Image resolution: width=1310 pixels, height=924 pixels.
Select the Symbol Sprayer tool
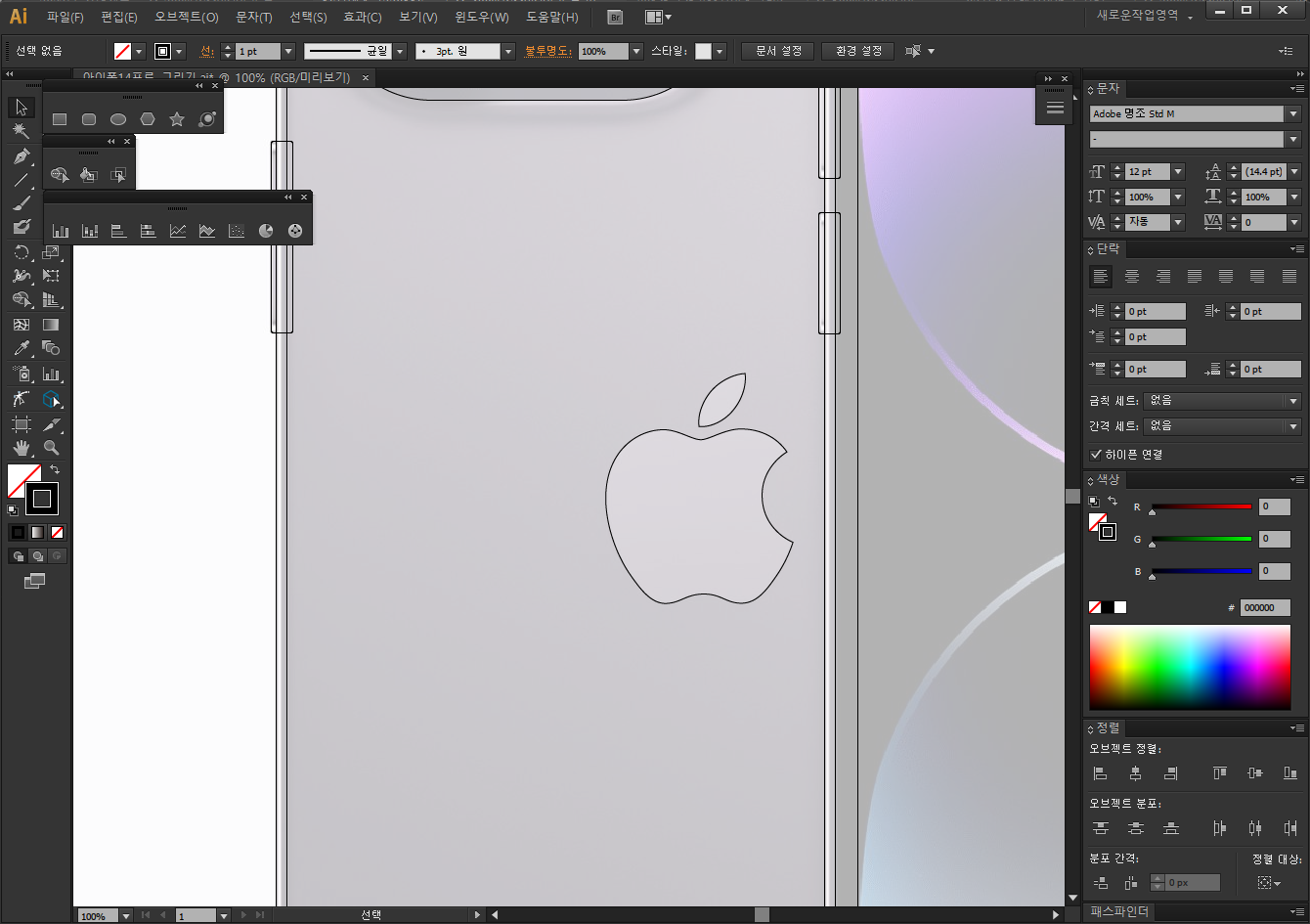(22, 374)
